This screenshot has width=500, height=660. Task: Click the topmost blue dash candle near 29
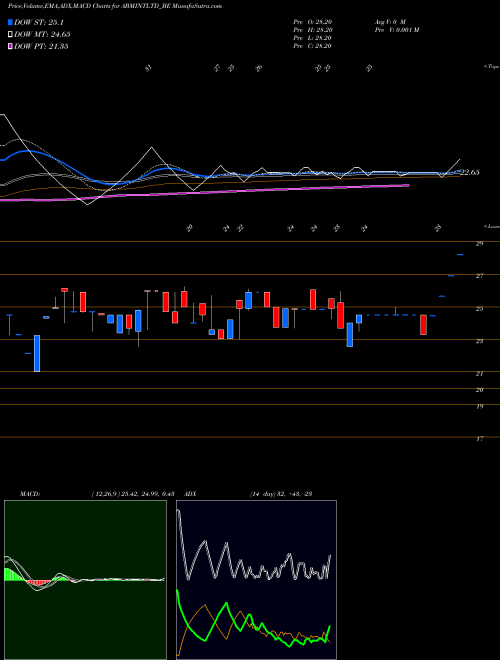tap(460, 254)
